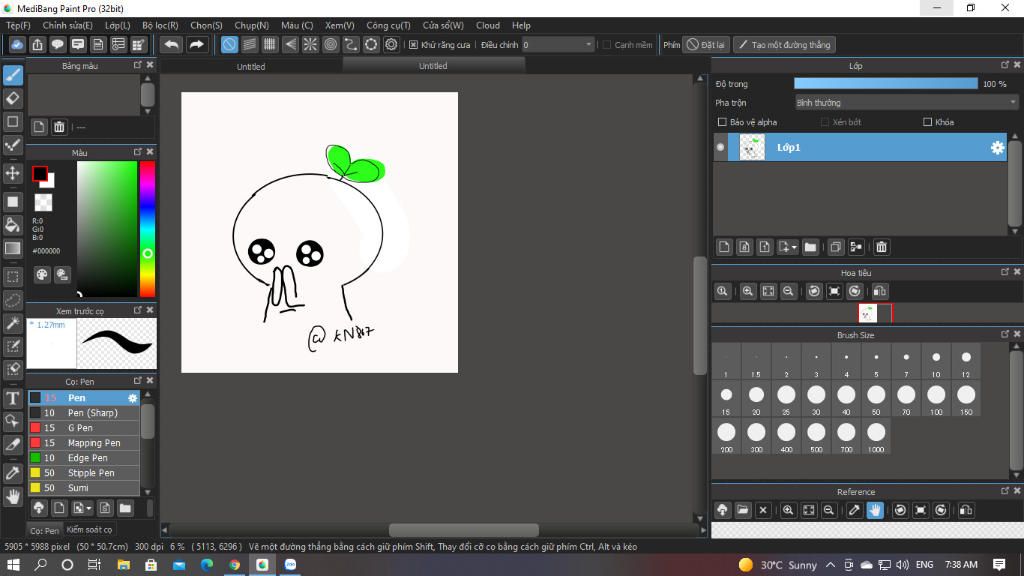Open notification center in system tray
The height and width of the screenshot is (576, 1024).
click(x=999, y=564)
